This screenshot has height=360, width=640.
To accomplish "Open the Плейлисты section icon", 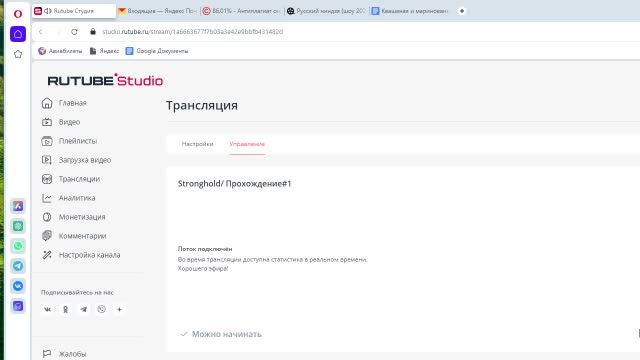I will coord(47,141).
